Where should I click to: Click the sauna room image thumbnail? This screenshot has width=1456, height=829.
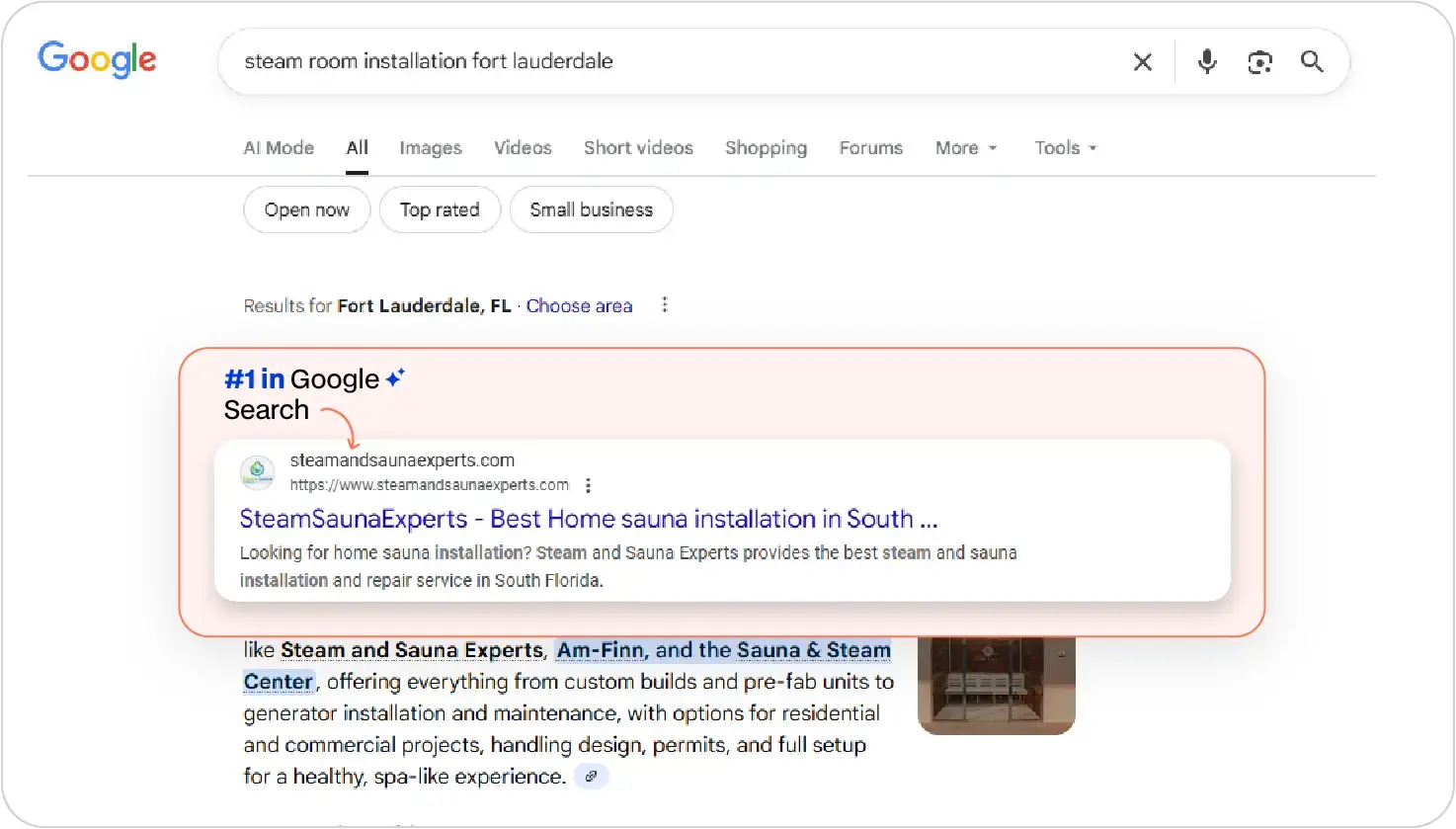996,682
